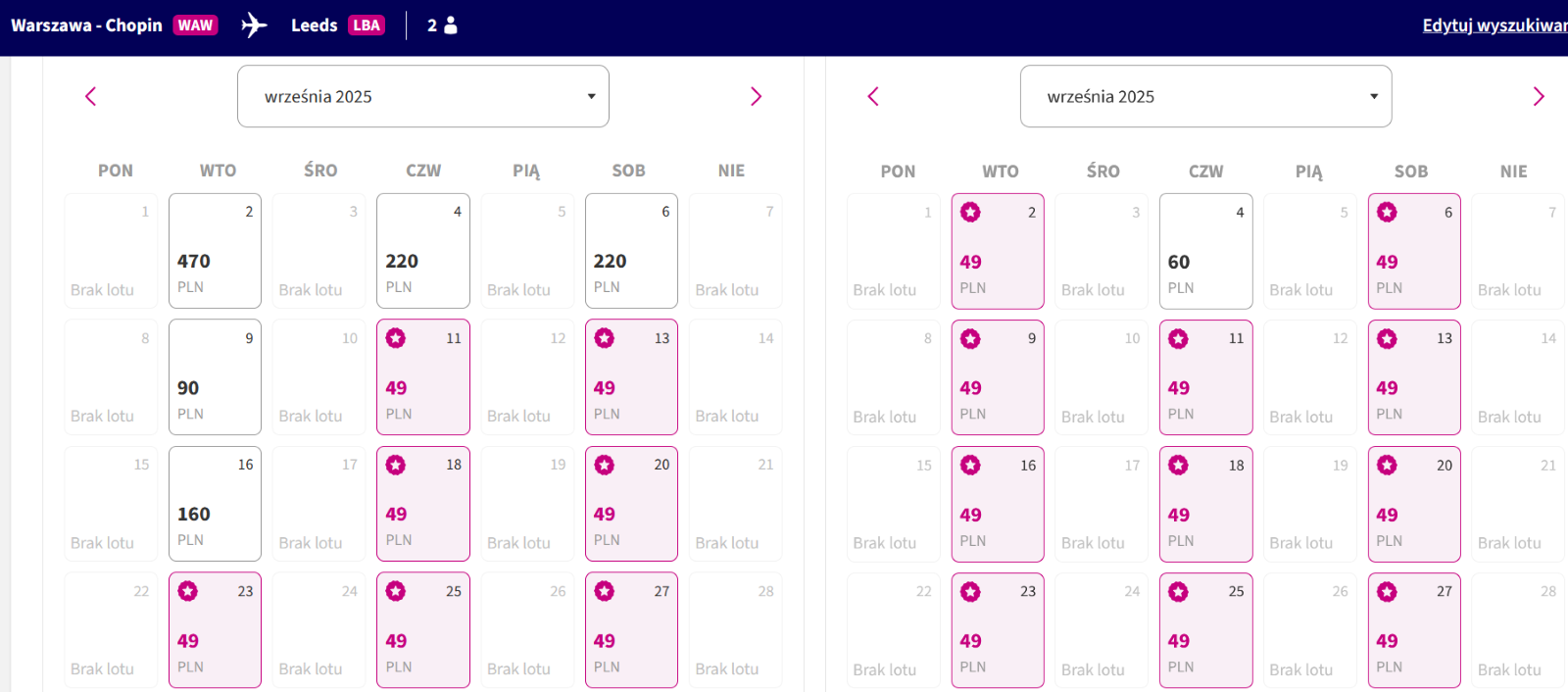
Task: Open Edytuj wyszukiwanie link
Action: [x=1494, y=25]
